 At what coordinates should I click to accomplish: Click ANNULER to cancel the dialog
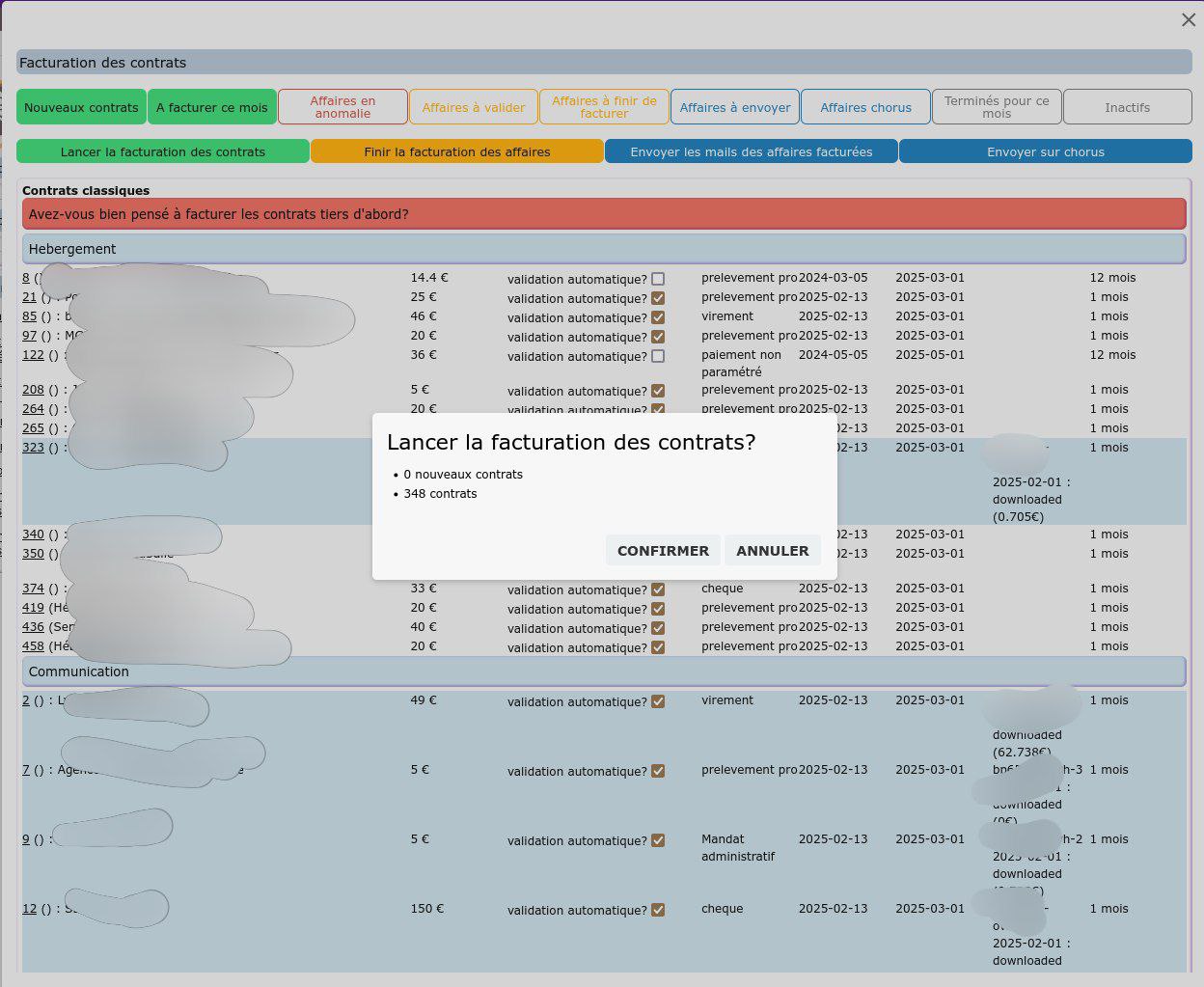772,551
